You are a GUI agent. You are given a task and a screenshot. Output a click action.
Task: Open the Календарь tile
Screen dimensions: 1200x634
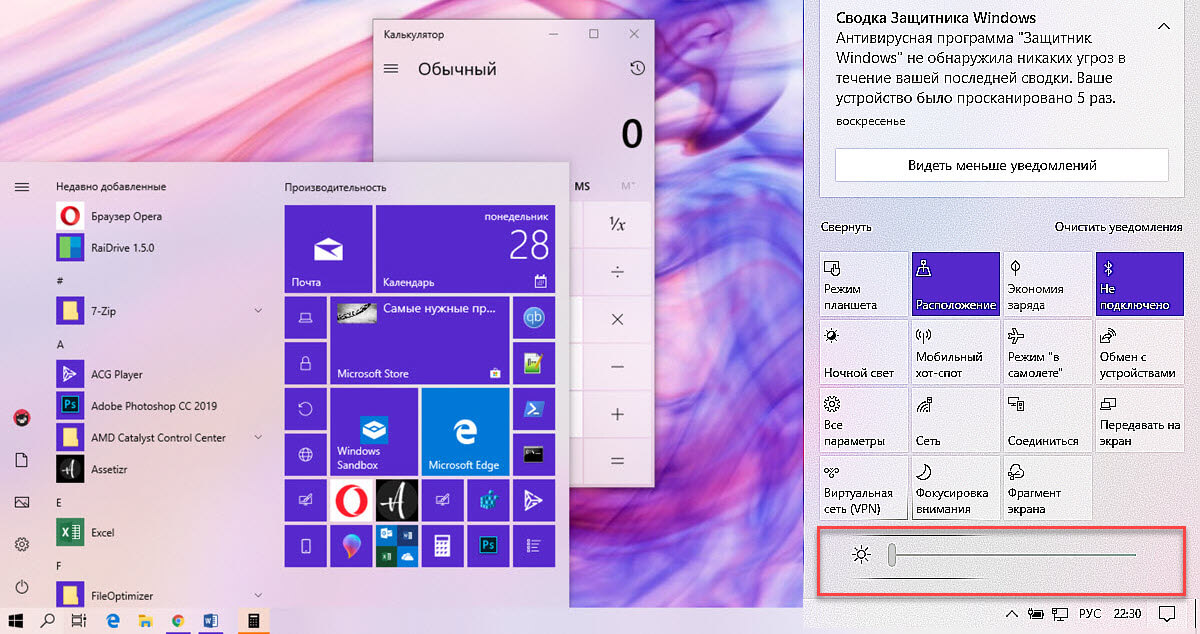click(x=465, y=248)
